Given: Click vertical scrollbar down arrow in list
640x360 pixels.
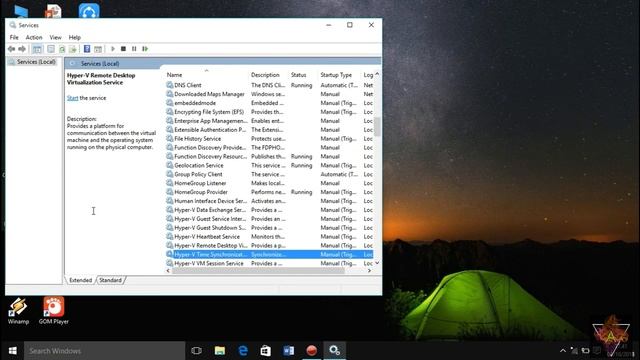Looking at the screenshot, I should tap(377, 263).
